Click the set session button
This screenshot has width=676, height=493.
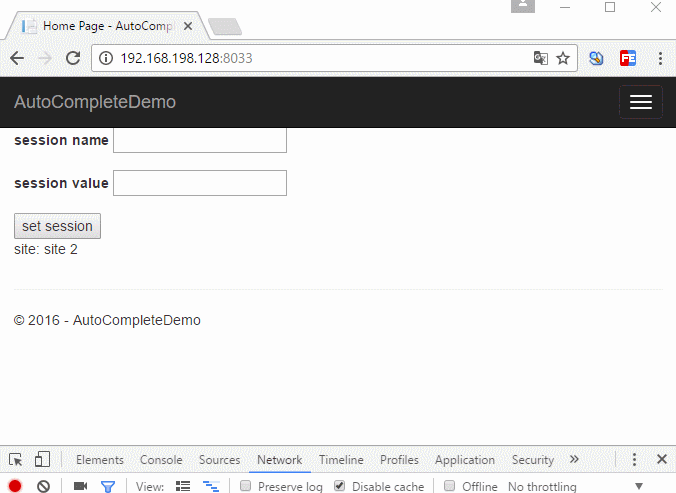tap(57, 226)
